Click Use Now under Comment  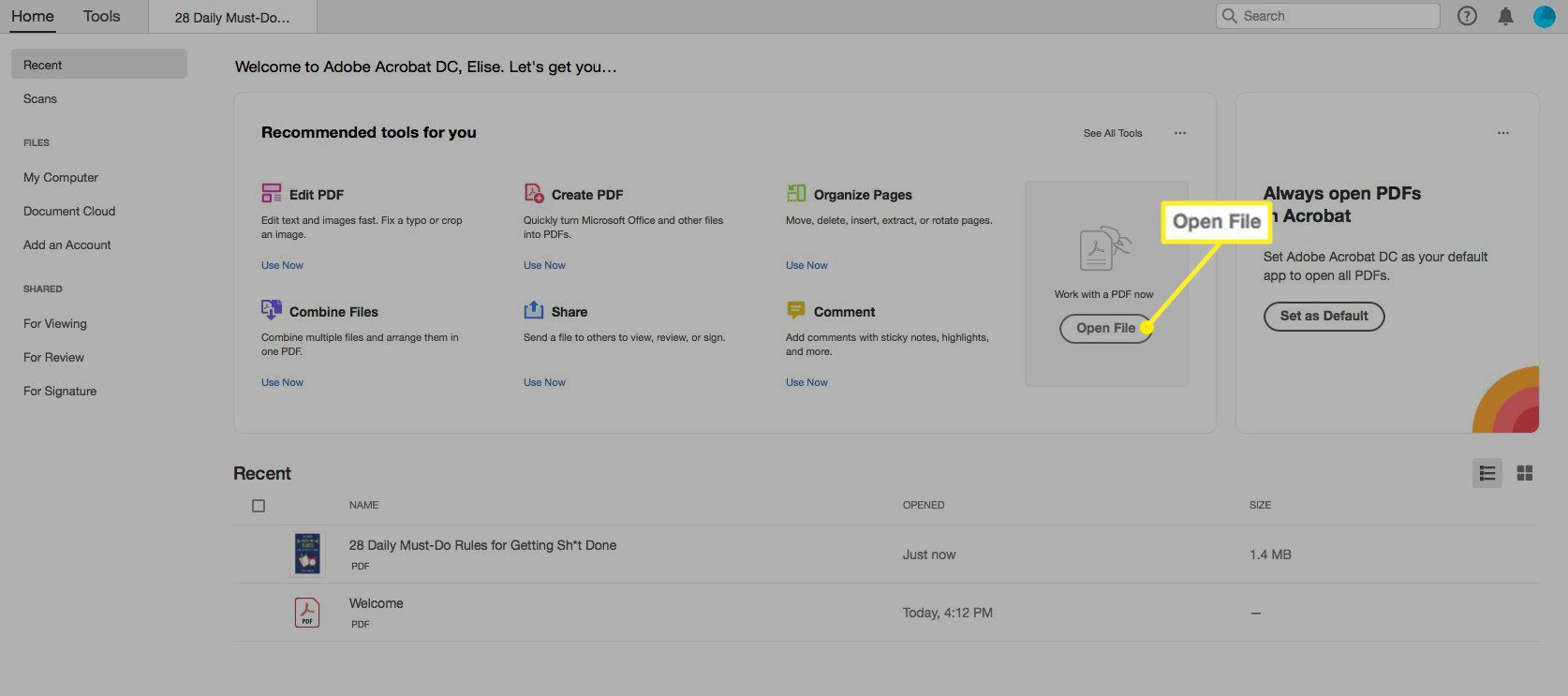point(806,382)
